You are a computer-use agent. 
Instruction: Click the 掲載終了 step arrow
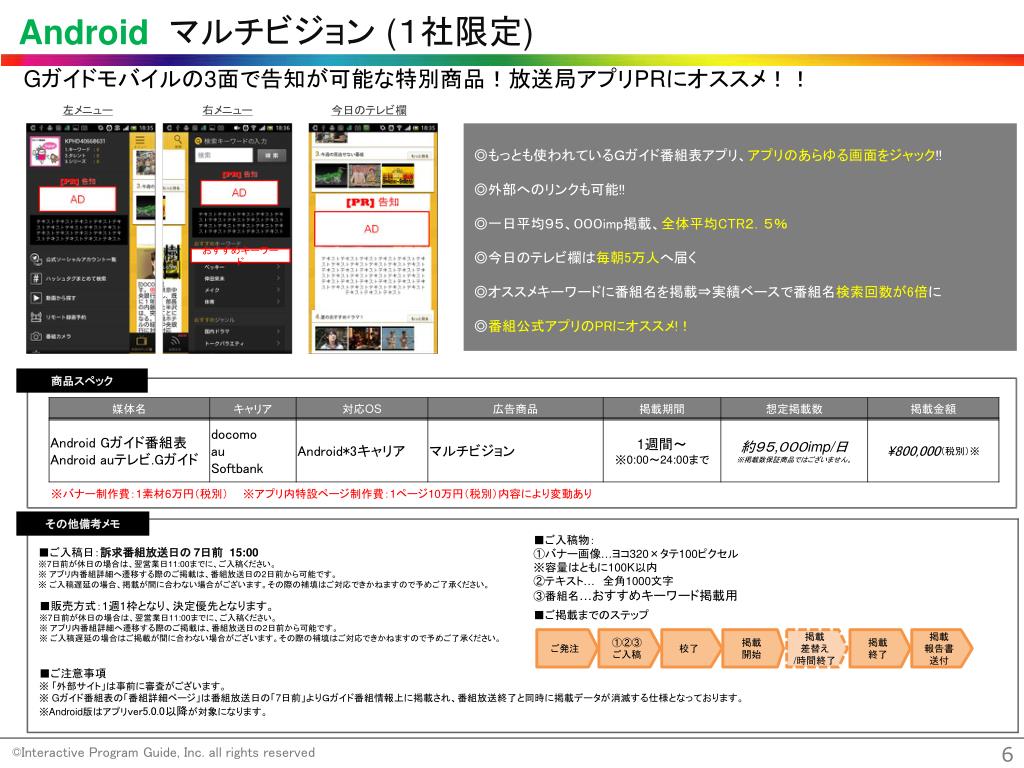point(878,648)
